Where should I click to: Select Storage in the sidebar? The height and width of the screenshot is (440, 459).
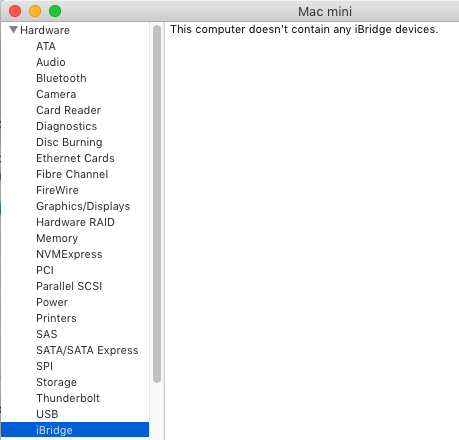pyautogui.click(x=56, y=382)
